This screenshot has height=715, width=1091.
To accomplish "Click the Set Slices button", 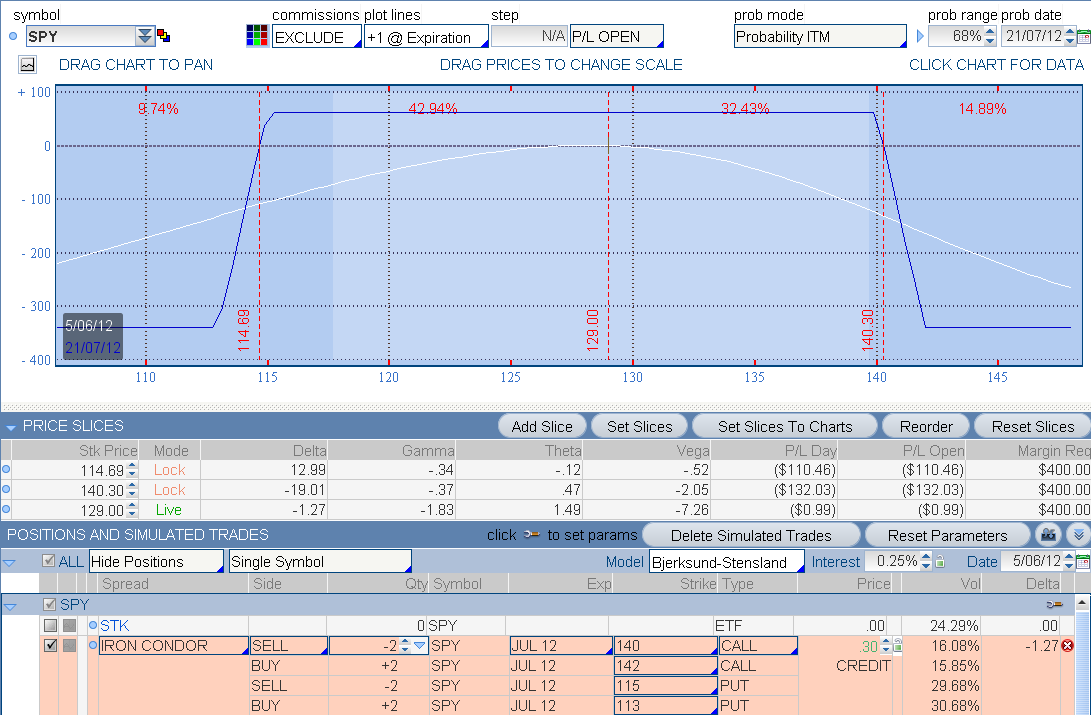I will [x=639, y=426].
